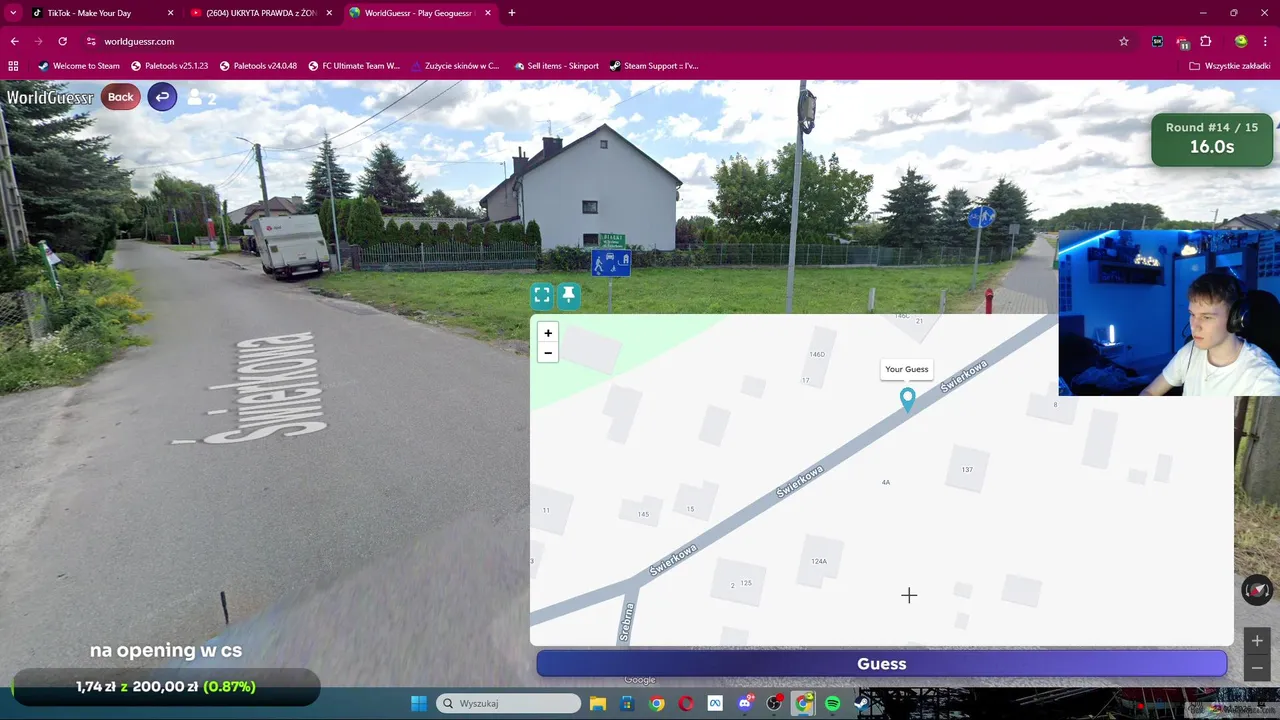Open Steam from taskbar
The width and height of the screenshot is (1280, 720).
(862, 703)
